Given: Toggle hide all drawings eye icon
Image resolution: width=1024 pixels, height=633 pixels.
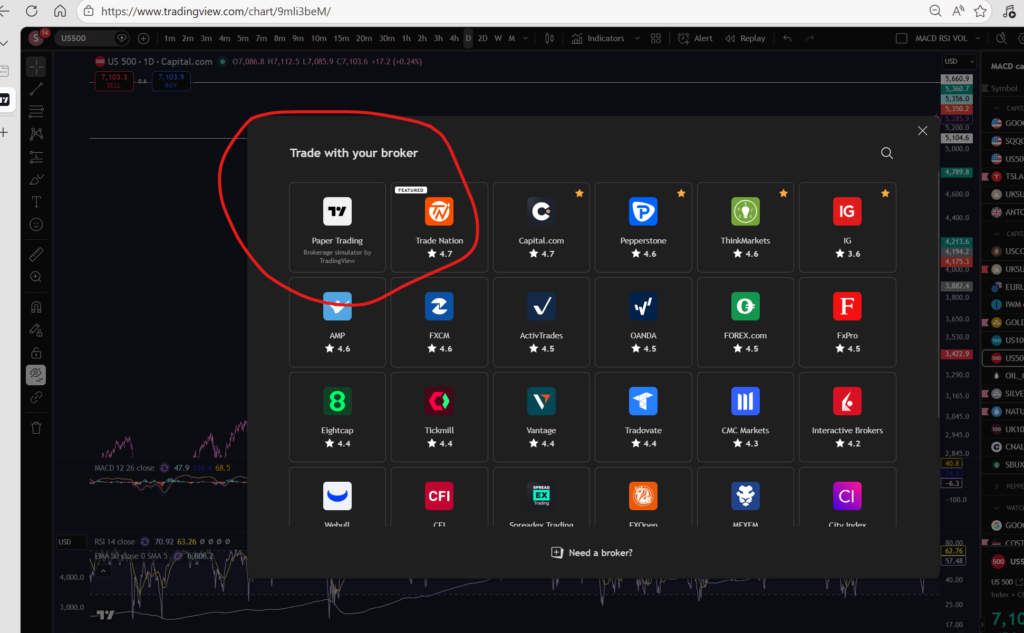Looking at the screenshot, I should tap(36, 375).
